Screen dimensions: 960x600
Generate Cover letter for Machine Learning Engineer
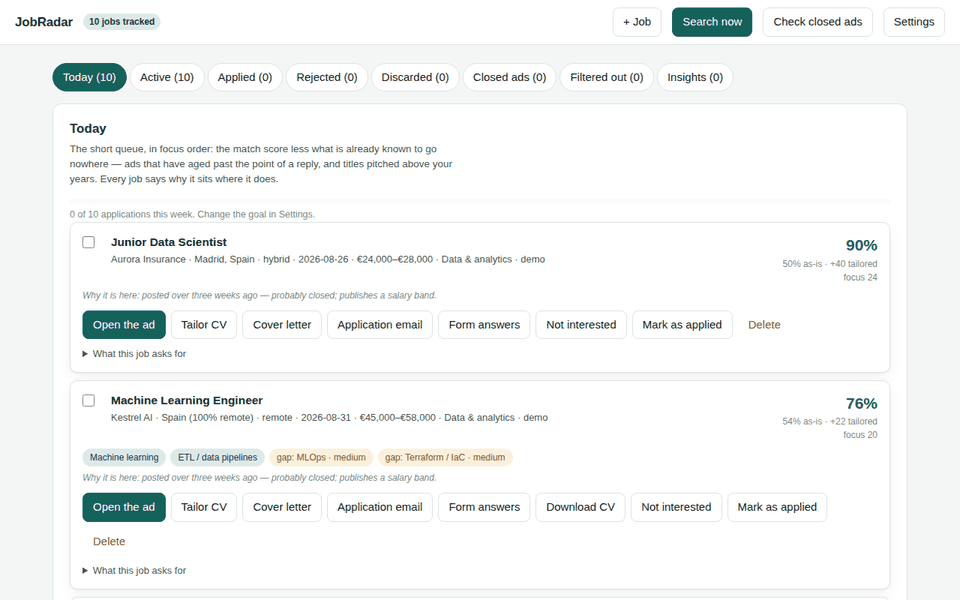click(282, 507)
